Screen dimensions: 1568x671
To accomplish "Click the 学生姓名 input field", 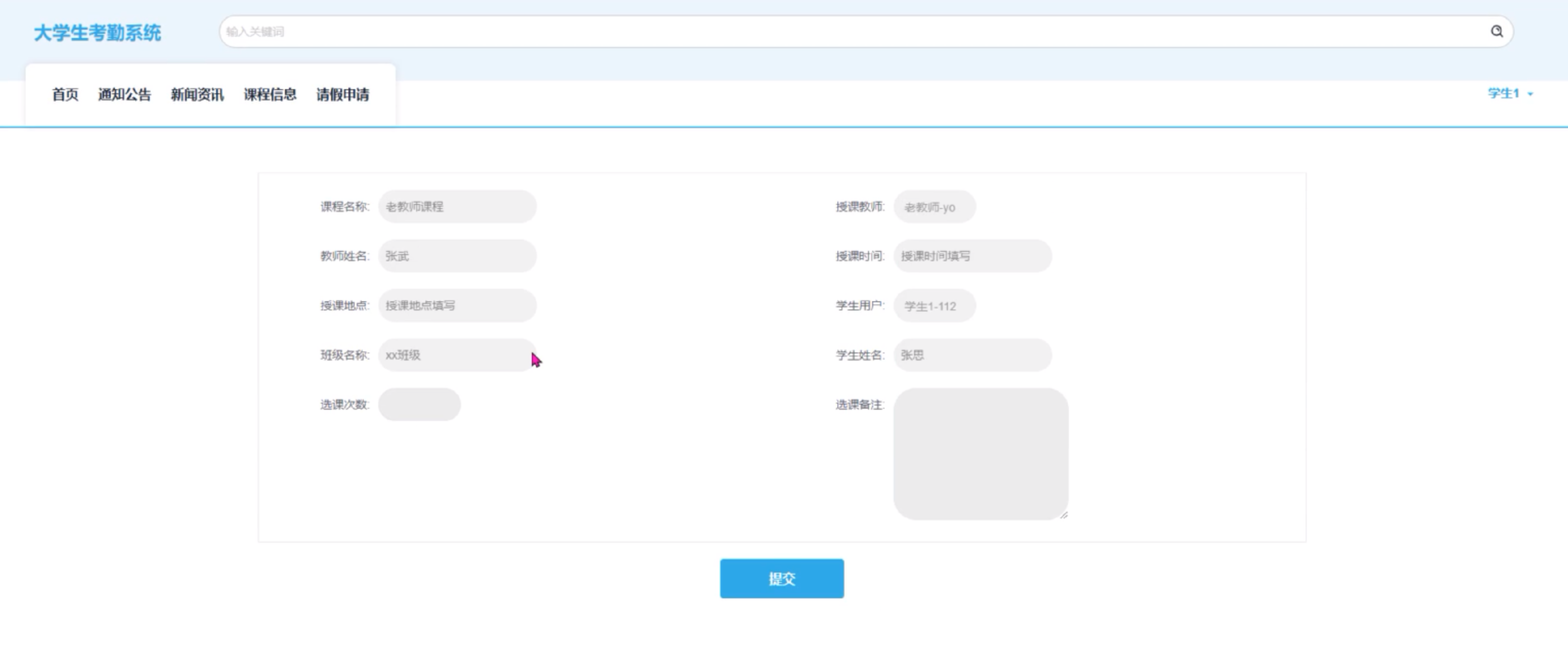I will tap(972, 355).
